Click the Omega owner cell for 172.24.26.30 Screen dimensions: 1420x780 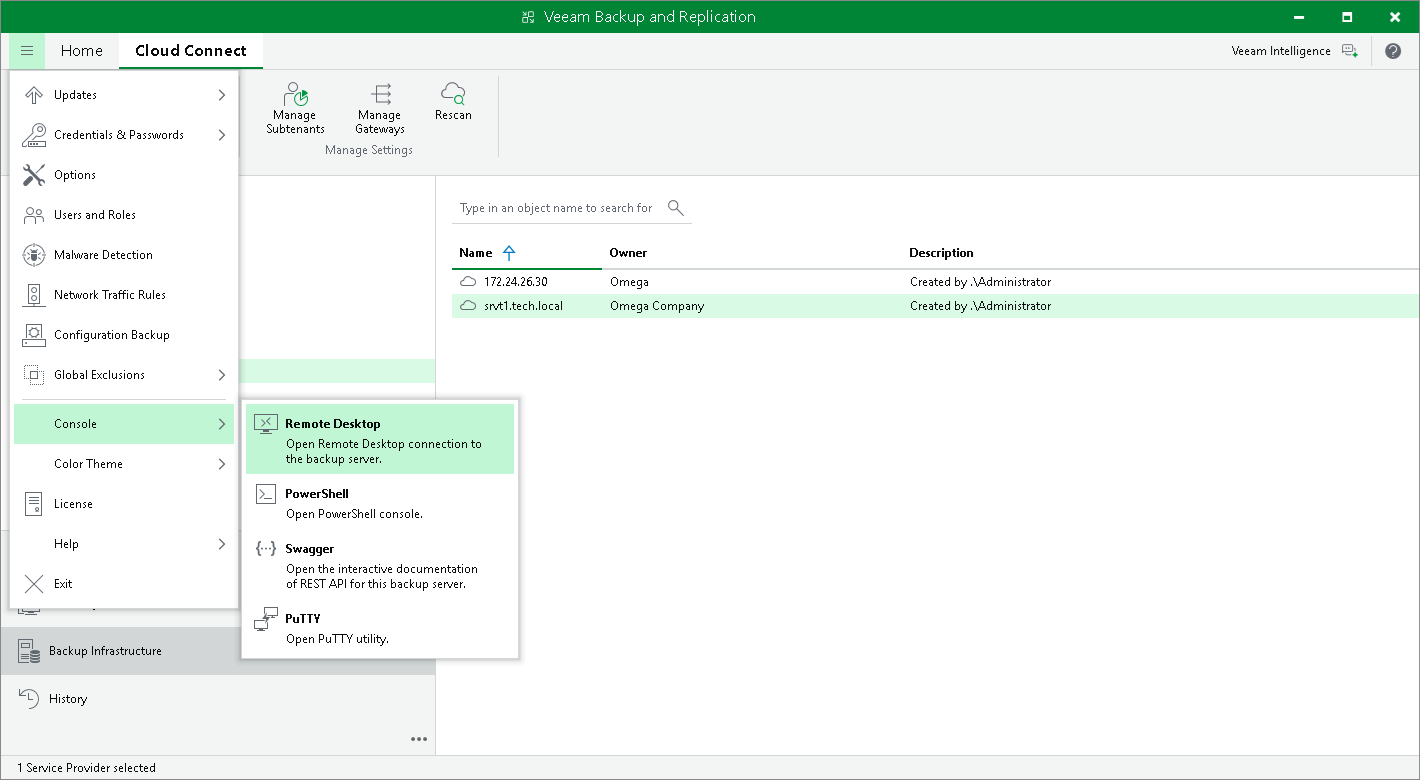pyautogui.click(x=629, y=282)
